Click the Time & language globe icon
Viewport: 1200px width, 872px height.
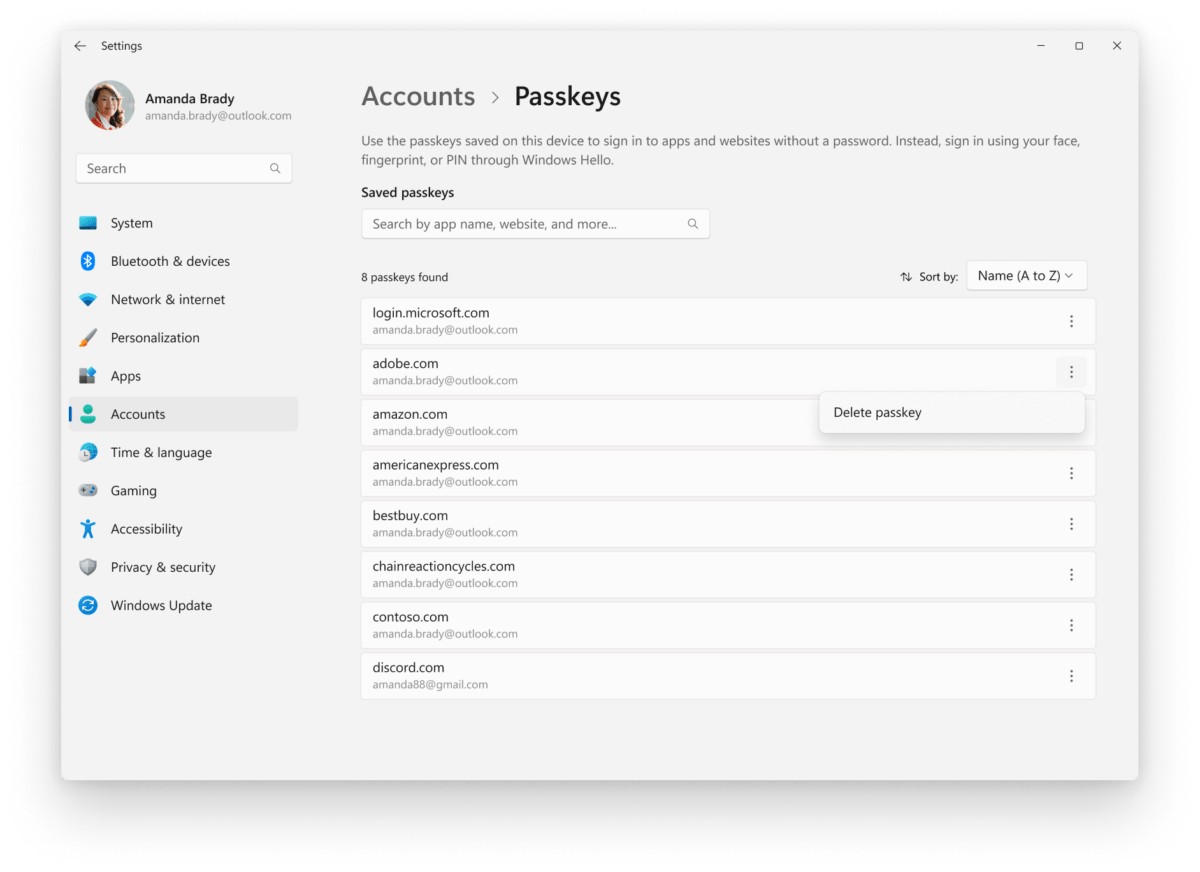click(x=88, y=452)
